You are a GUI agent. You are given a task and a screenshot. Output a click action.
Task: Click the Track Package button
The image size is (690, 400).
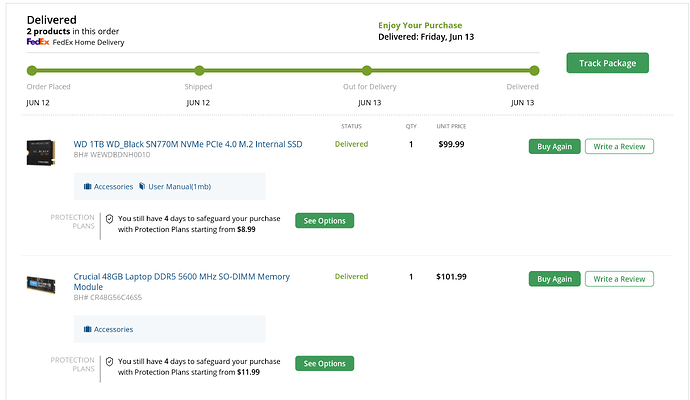coord(607,63)
